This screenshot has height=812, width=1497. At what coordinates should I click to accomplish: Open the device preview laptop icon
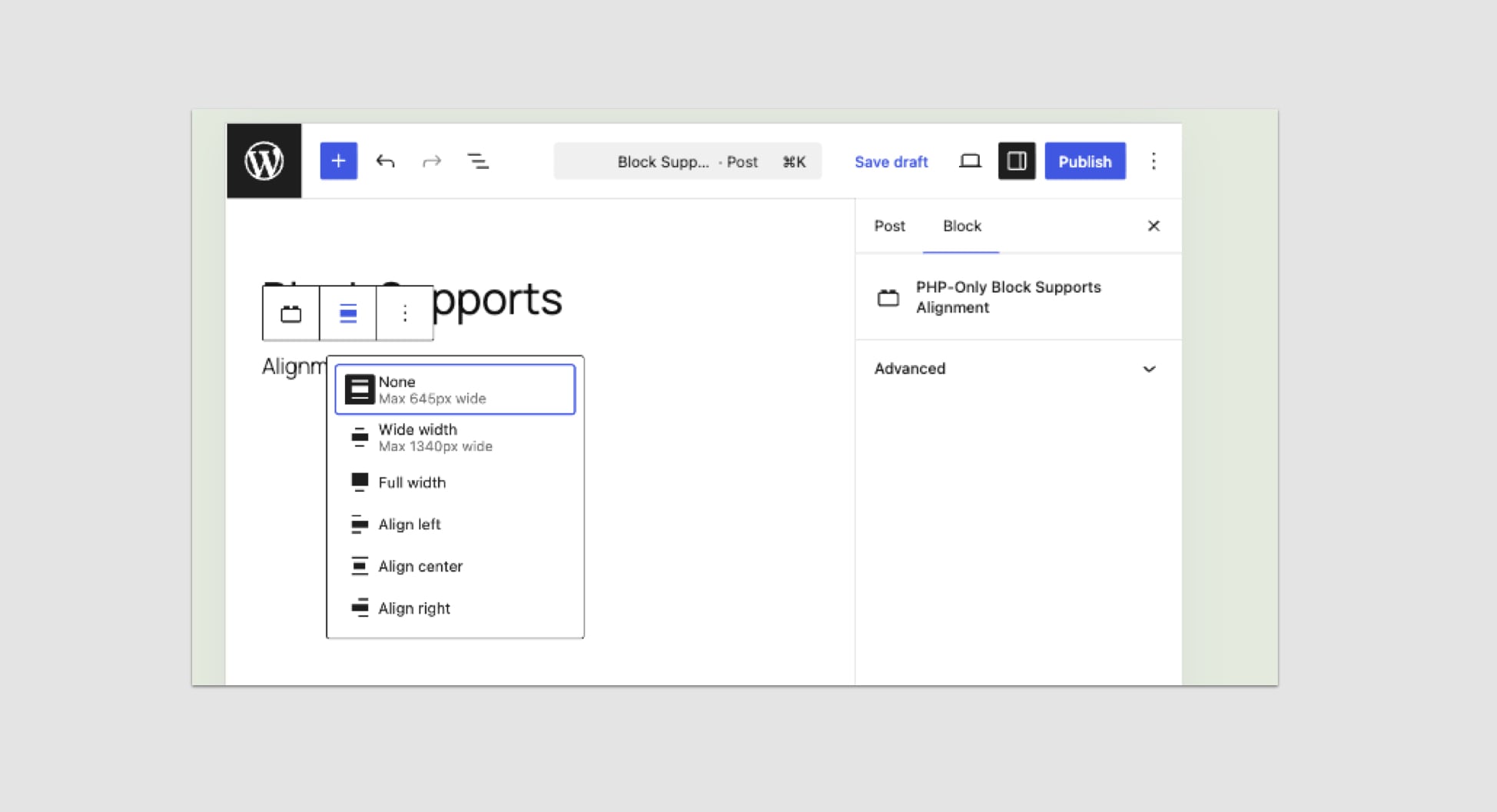click(970, 161)
